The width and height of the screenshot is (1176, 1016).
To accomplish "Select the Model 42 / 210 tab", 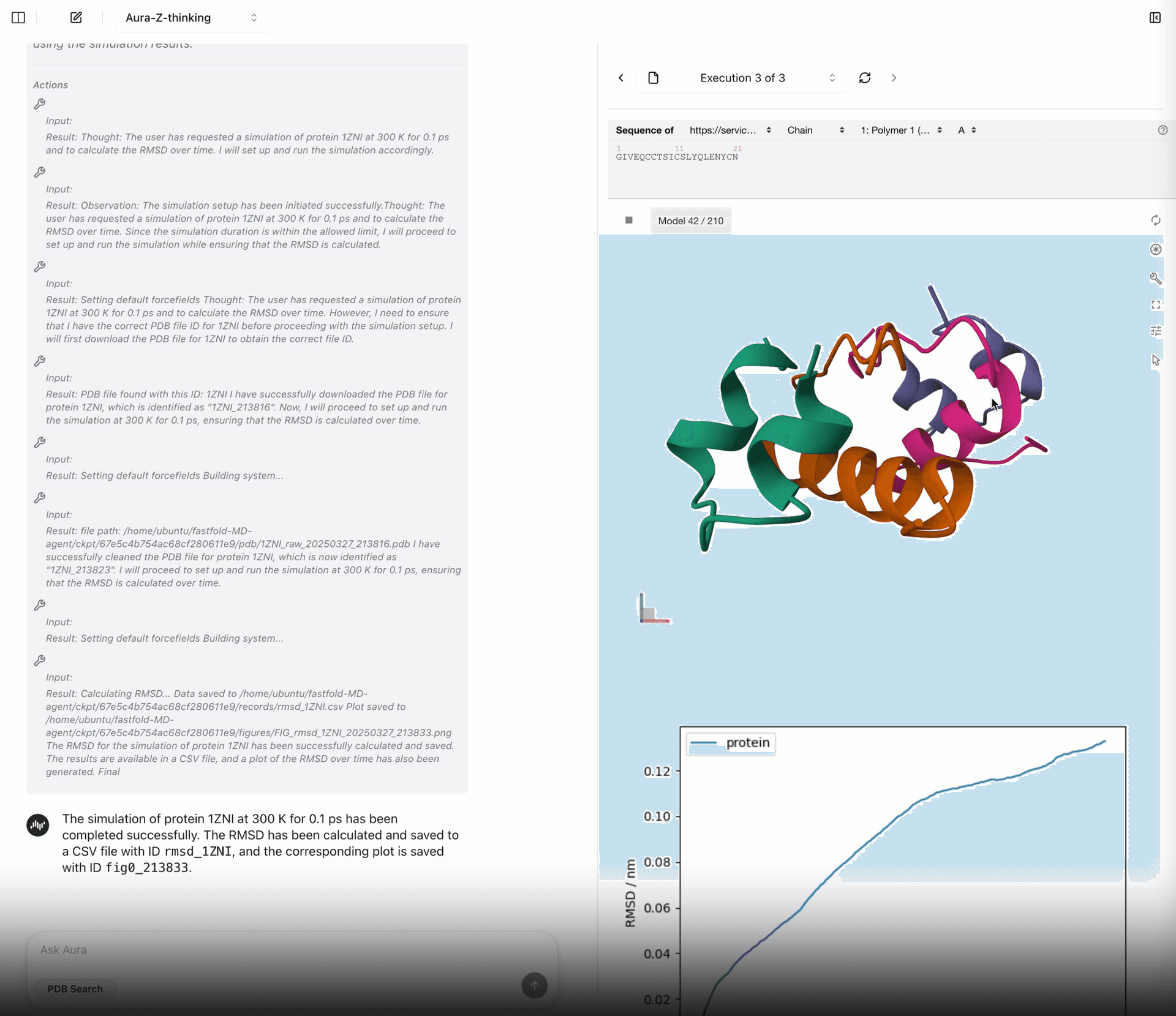I will [690, 221].
